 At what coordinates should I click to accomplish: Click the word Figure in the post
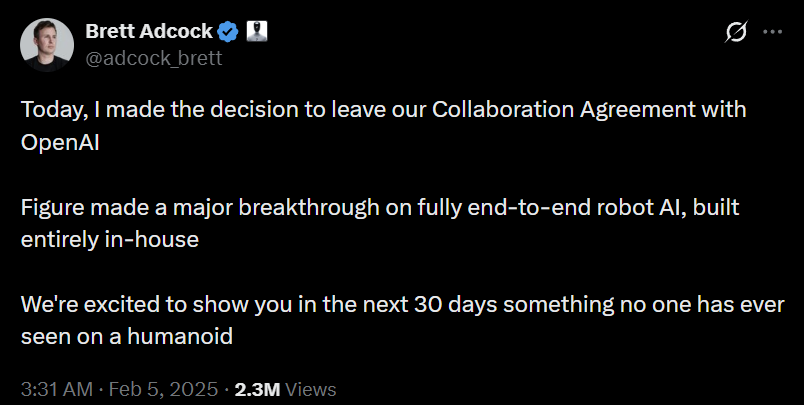[49, 206]
